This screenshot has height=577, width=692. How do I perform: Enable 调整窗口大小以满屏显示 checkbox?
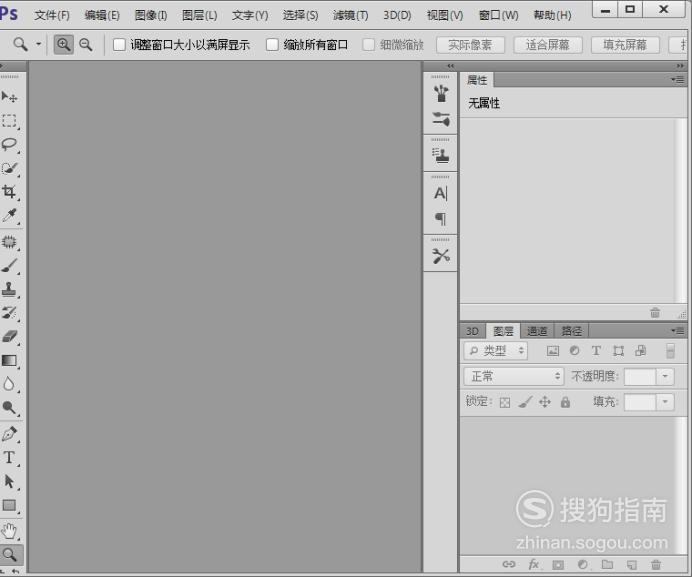[119, 45]
